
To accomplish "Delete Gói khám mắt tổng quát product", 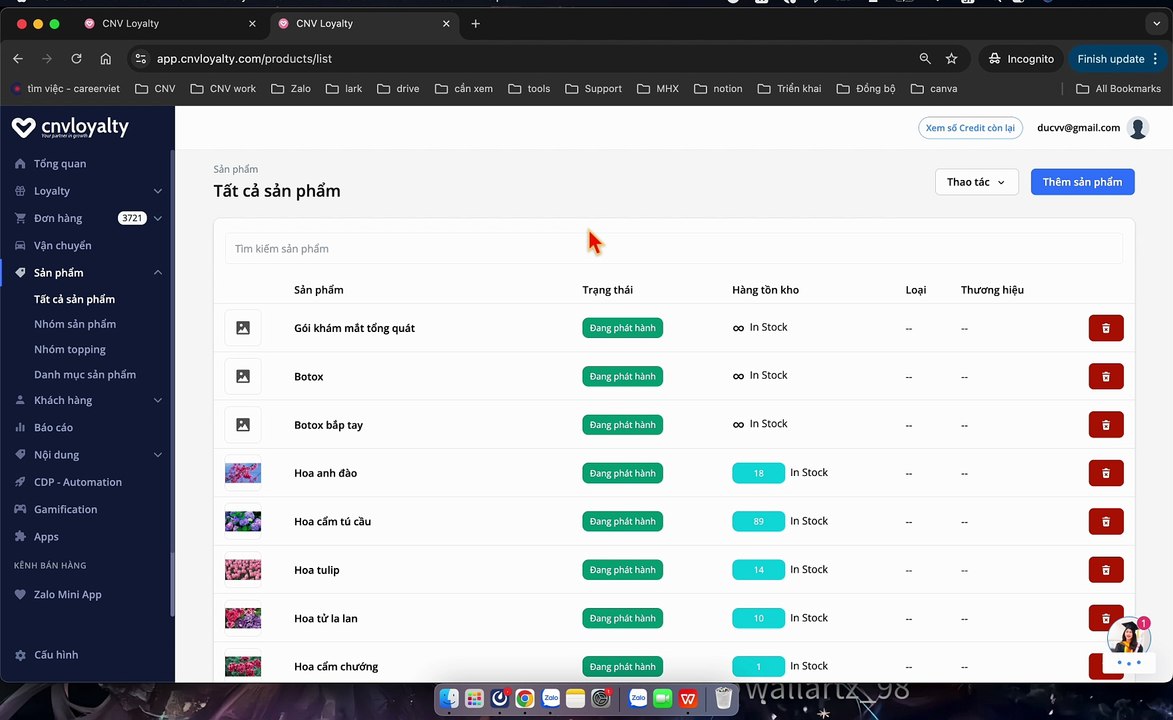I will pyautogui.click(x=1106, y=328).
